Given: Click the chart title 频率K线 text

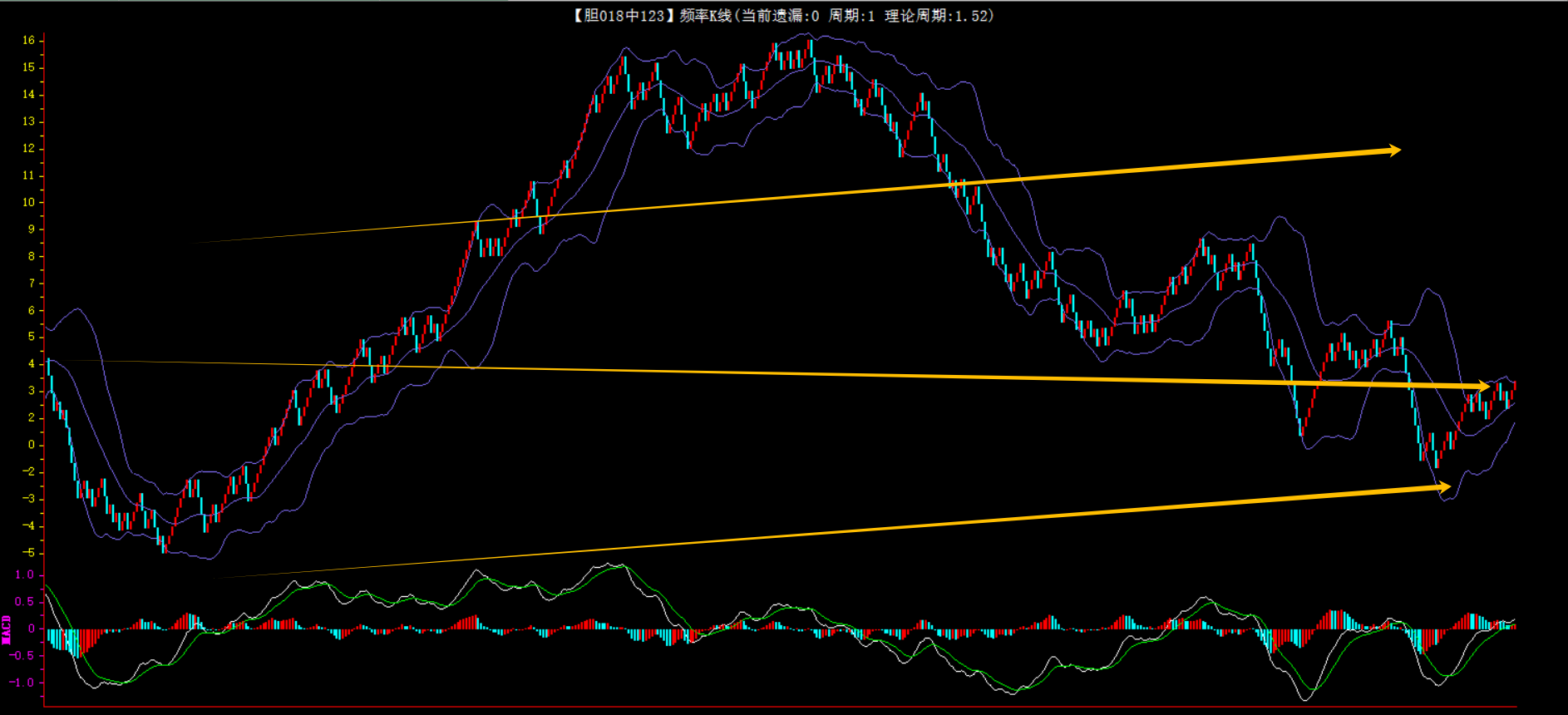Looking at the screenshot, I should click(x=705, y=16).
